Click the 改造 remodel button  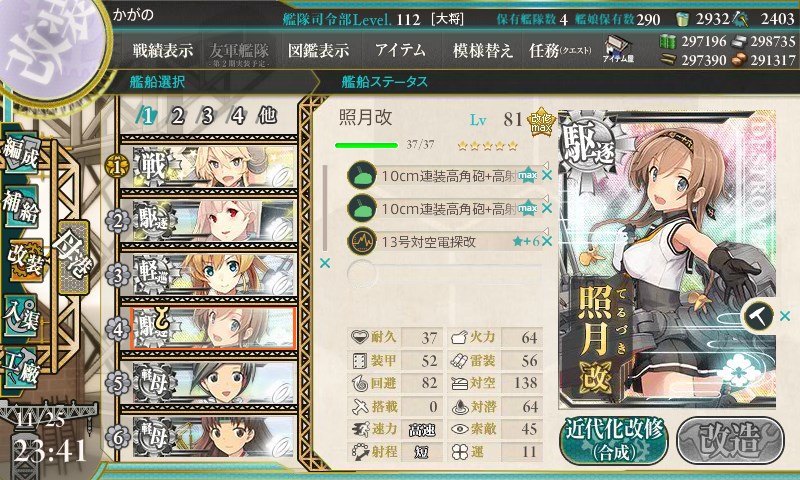pyautogui.click(x=730, y=440)
